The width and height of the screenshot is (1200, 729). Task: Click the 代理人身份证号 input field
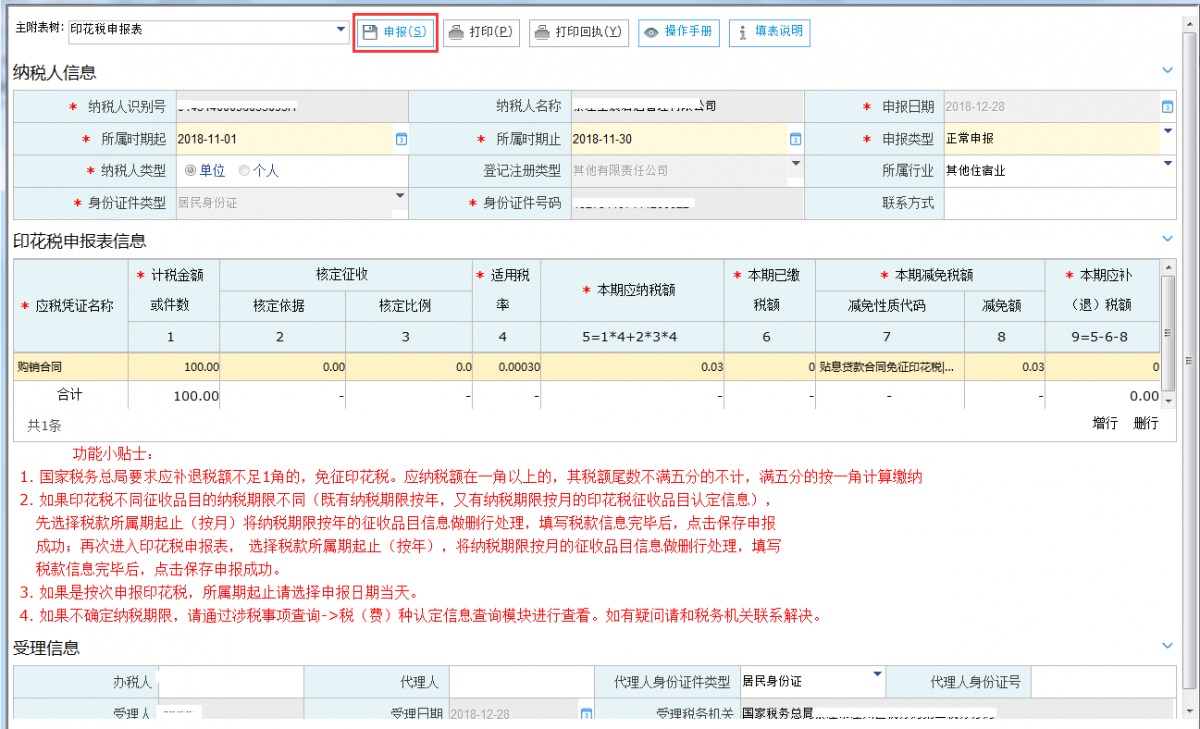coord(1102,683)
